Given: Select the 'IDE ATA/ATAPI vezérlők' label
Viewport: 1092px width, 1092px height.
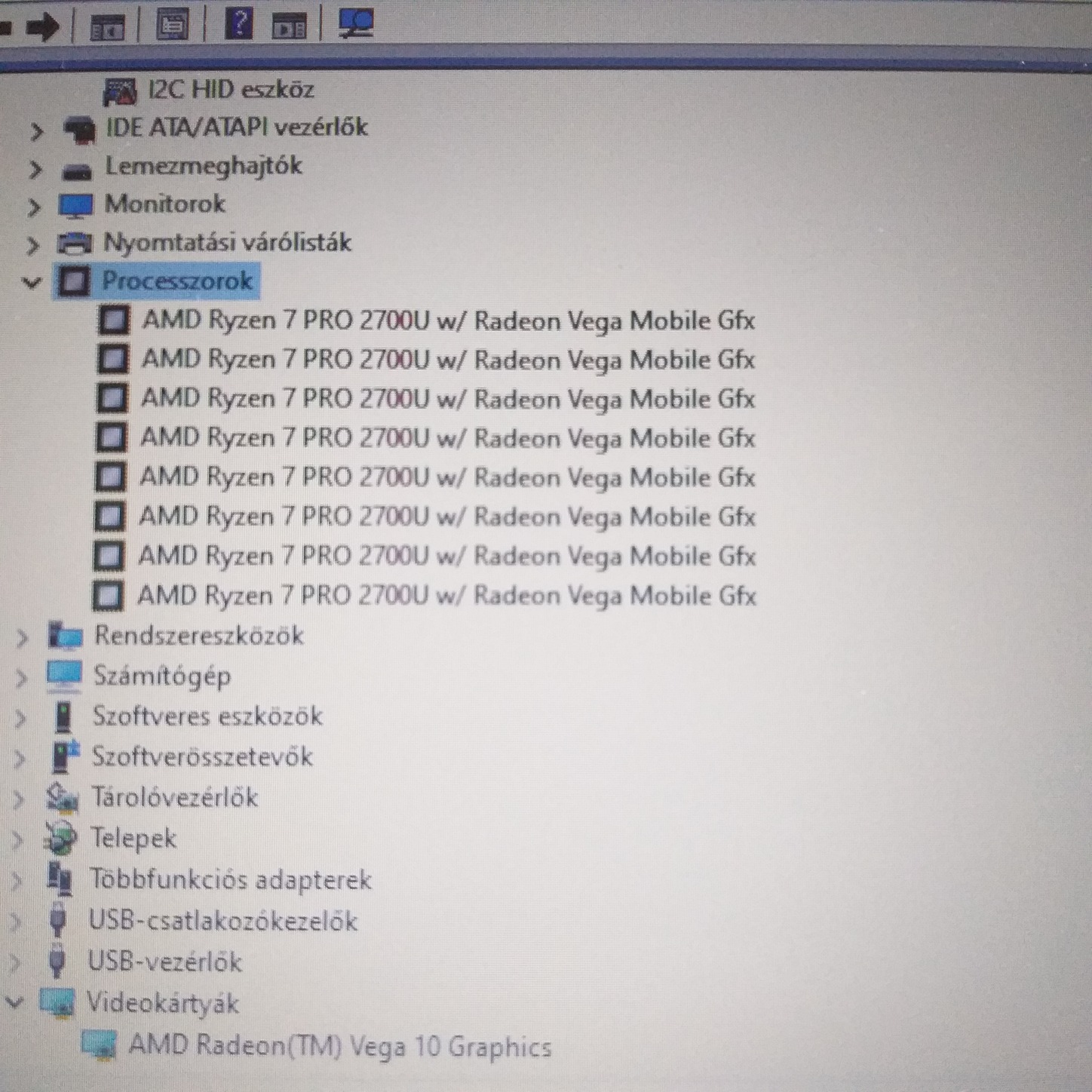Looking at the screenshot, I should (237, 127).
